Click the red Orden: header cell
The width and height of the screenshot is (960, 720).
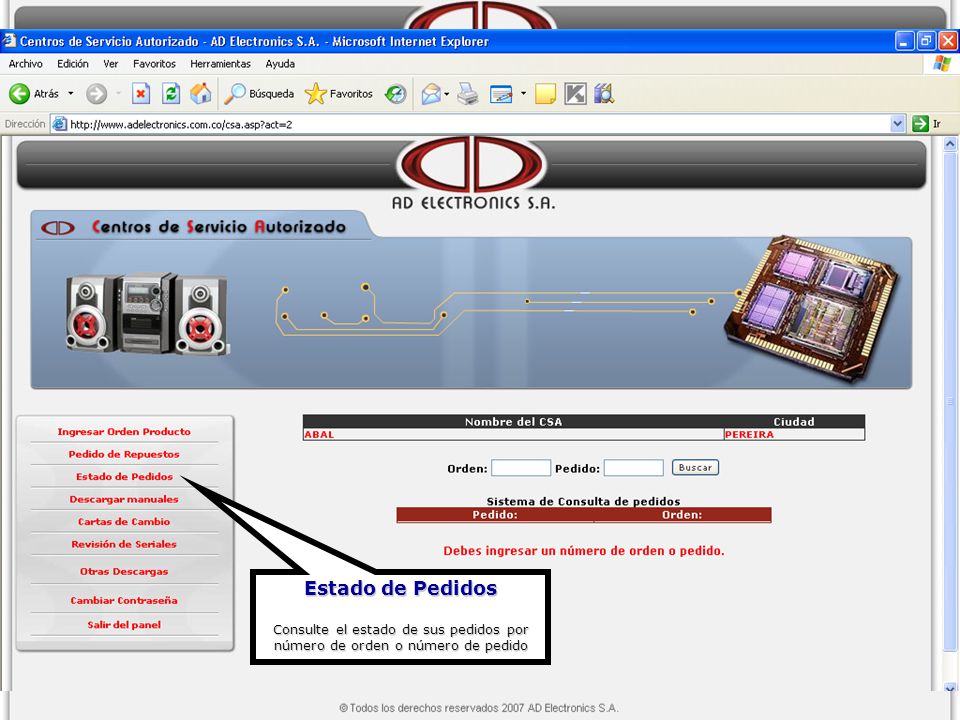point(682,515)
